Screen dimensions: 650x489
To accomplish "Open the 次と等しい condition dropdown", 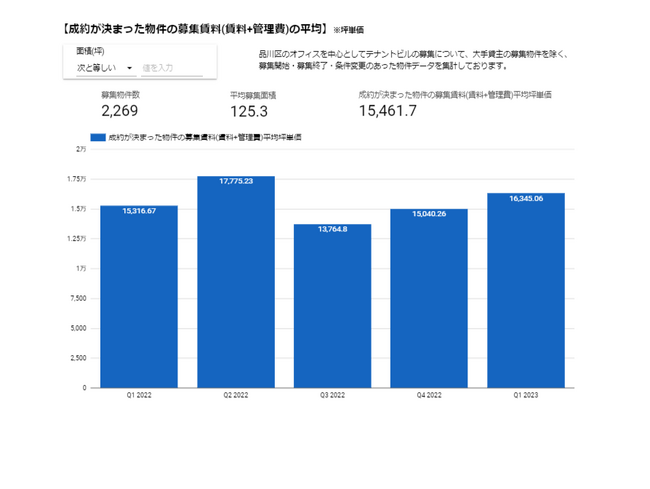I will tap(105, 67).
